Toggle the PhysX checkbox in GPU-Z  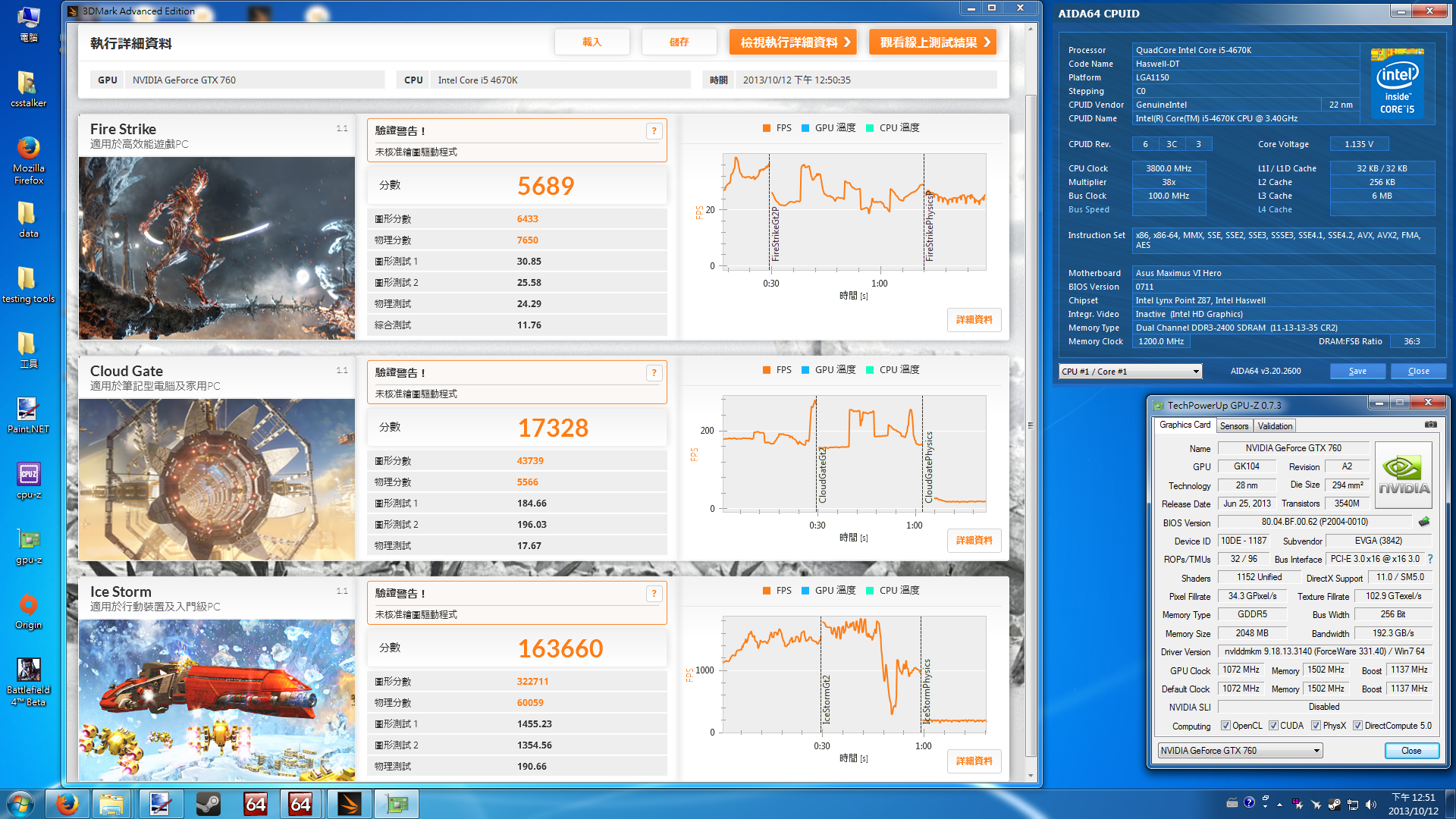[x=1316, y=726]
